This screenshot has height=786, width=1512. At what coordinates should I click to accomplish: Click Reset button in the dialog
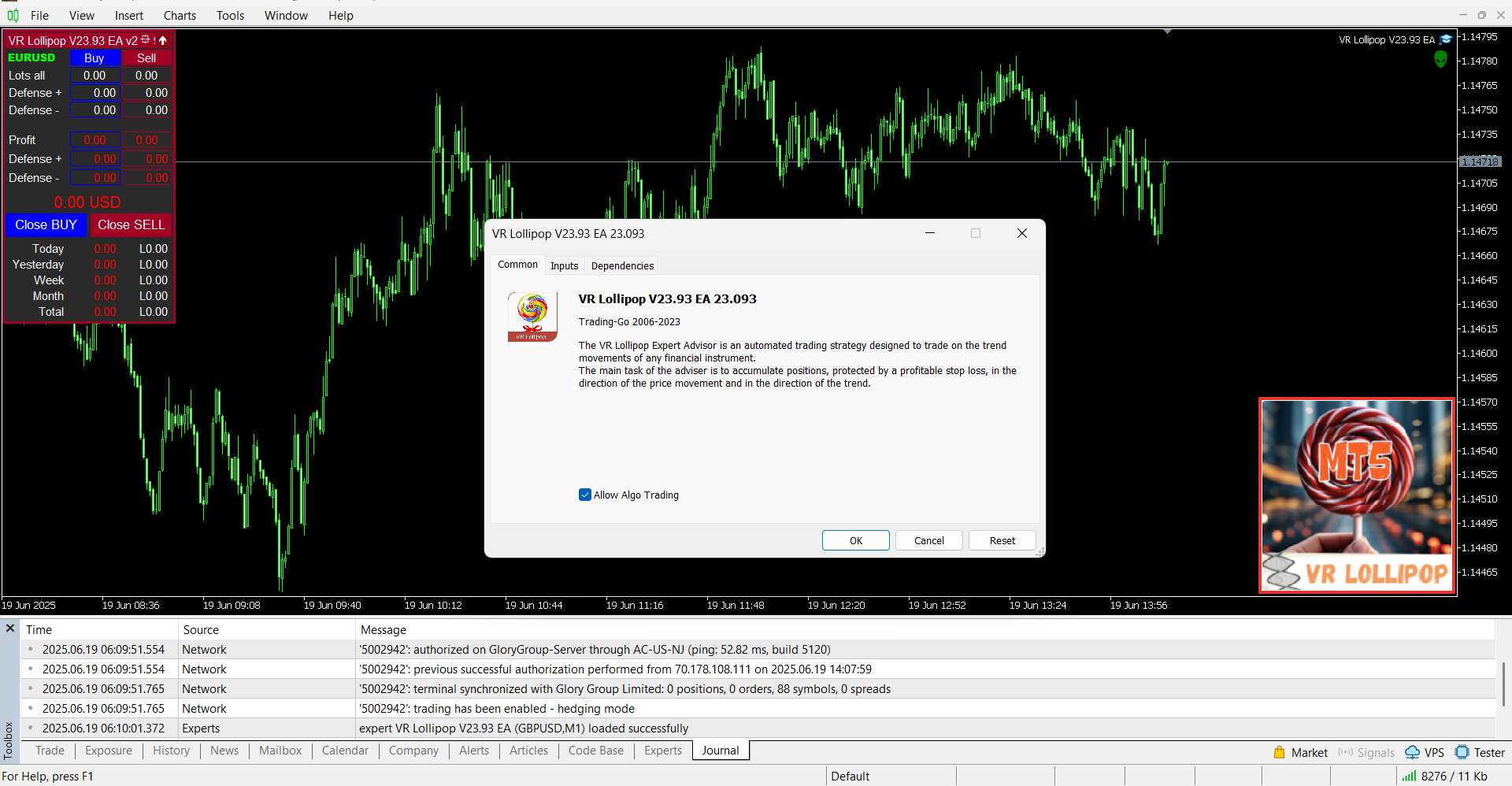coord(1002,540)
